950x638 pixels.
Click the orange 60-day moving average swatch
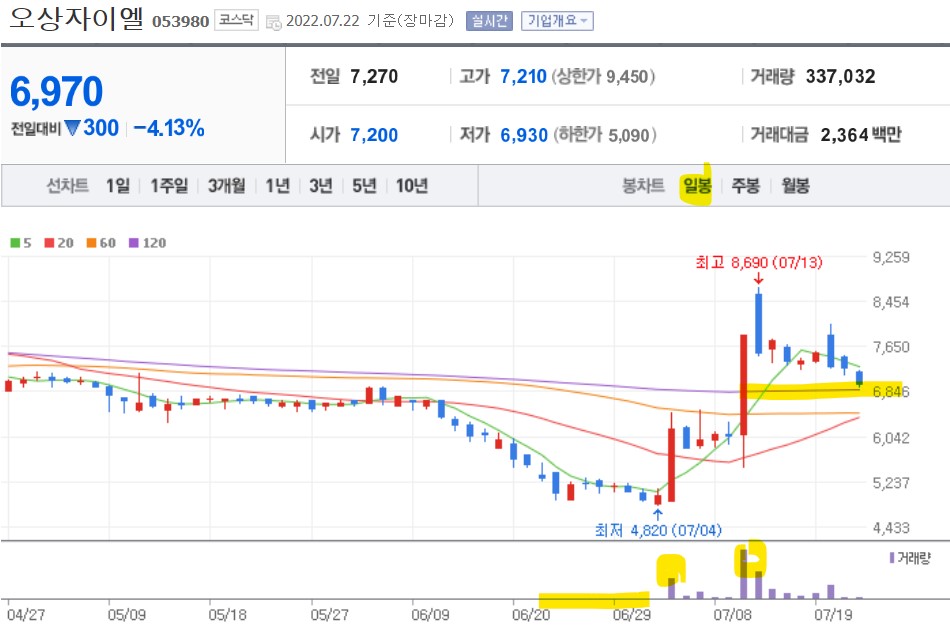pyautogui.click(x=91, y=243)
